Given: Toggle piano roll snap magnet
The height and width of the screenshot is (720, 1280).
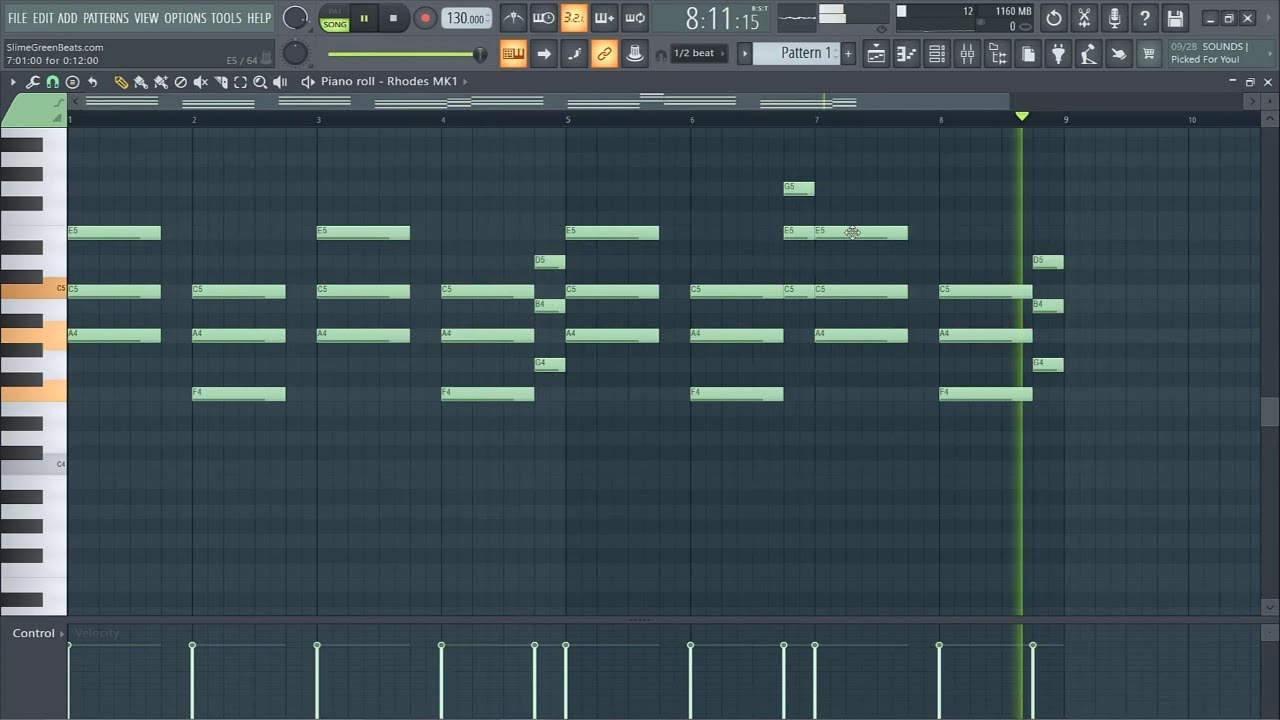Looking at the screenshot, I should [52, 82].
